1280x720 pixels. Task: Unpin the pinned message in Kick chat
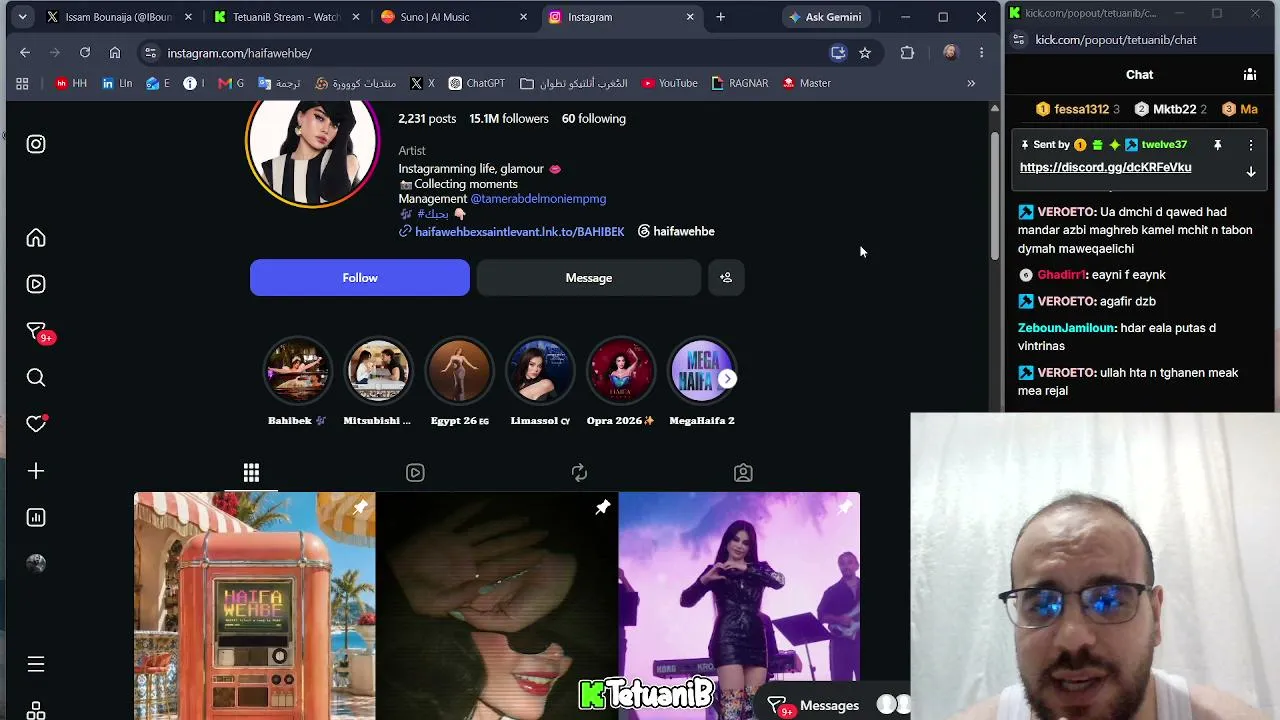[1217, 145]
